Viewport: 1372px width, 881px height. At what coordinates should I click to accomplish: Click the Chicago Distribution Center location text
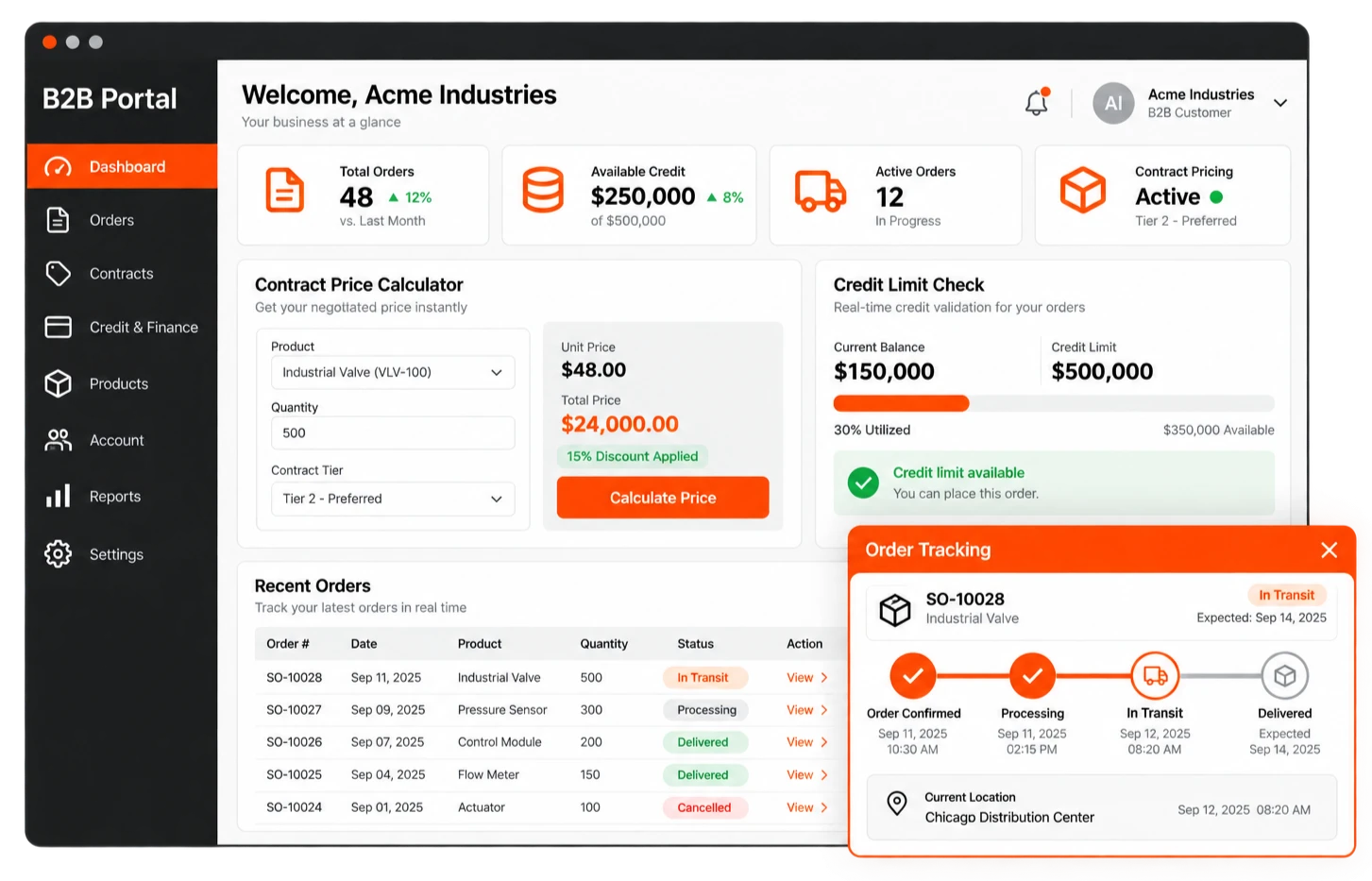pyautogui.click(x=1009, y=818)
